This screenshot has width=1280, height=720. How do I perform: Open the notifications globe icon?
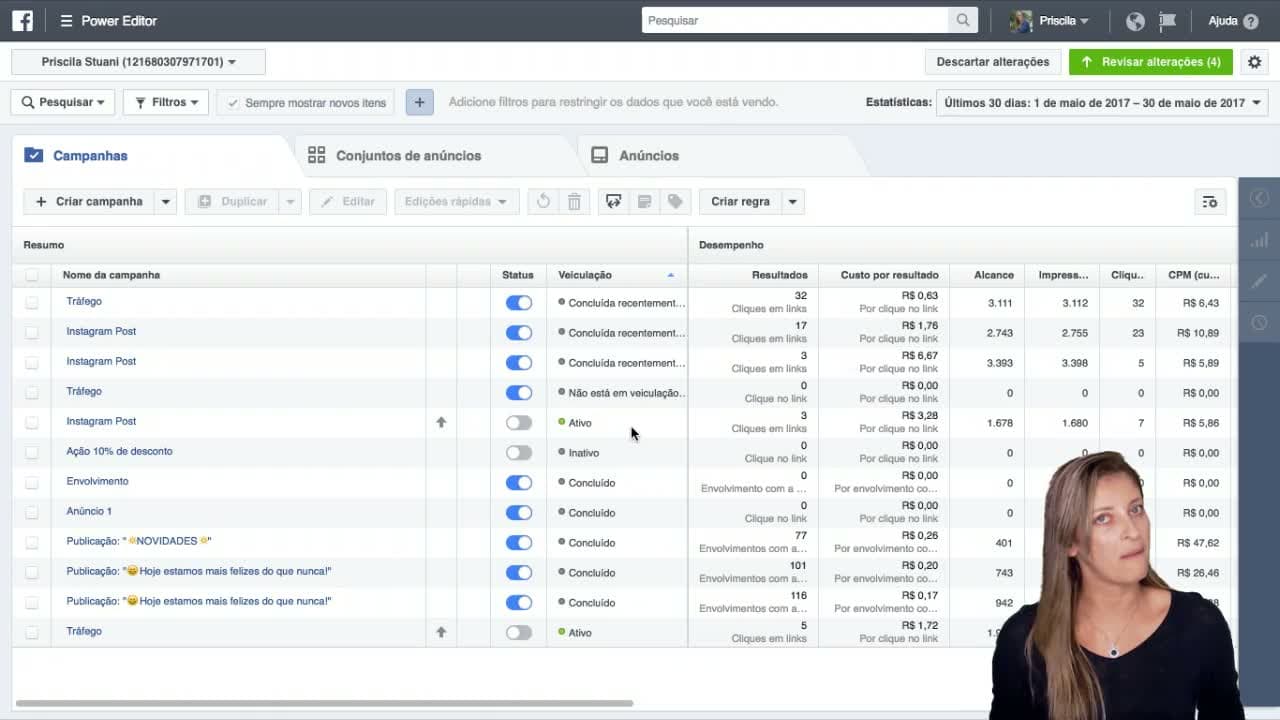click(1135, 21)
